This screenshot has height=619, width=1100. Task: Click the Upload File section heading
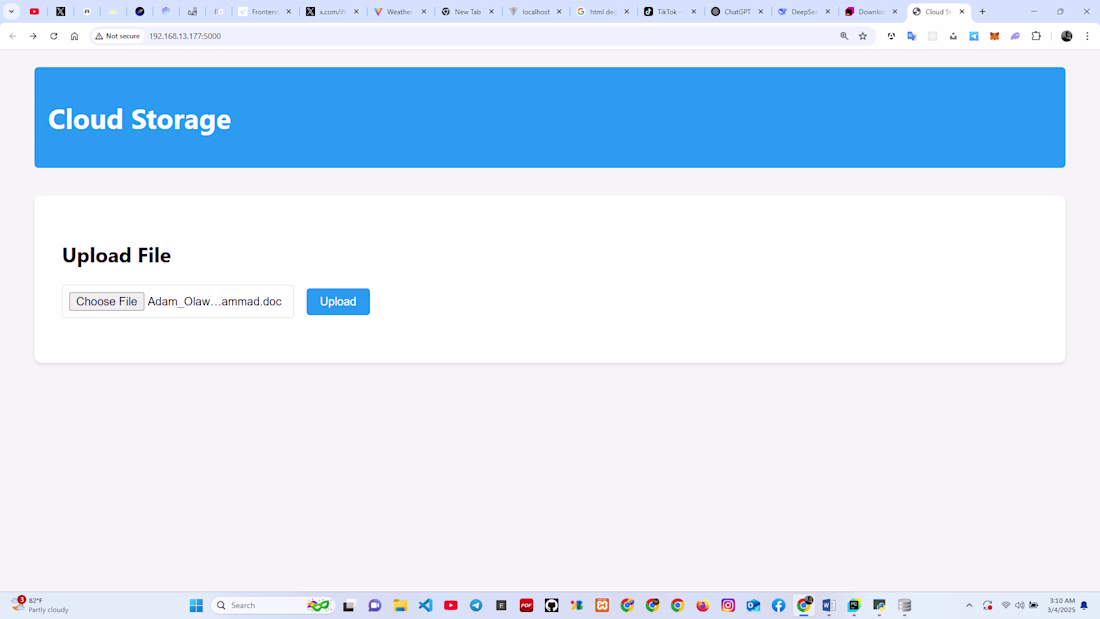pyautogui.click(x=116, y=255)
